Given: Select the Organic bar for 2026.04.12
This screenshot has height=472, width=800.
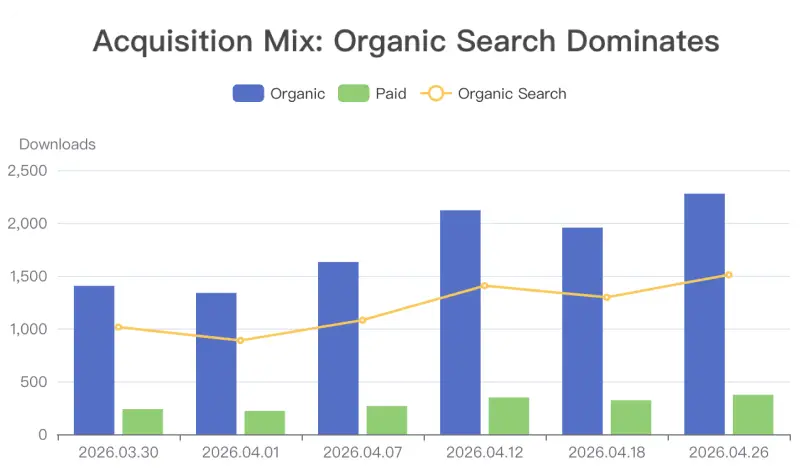Looking at the screenshot, I should tap(460, 322).
